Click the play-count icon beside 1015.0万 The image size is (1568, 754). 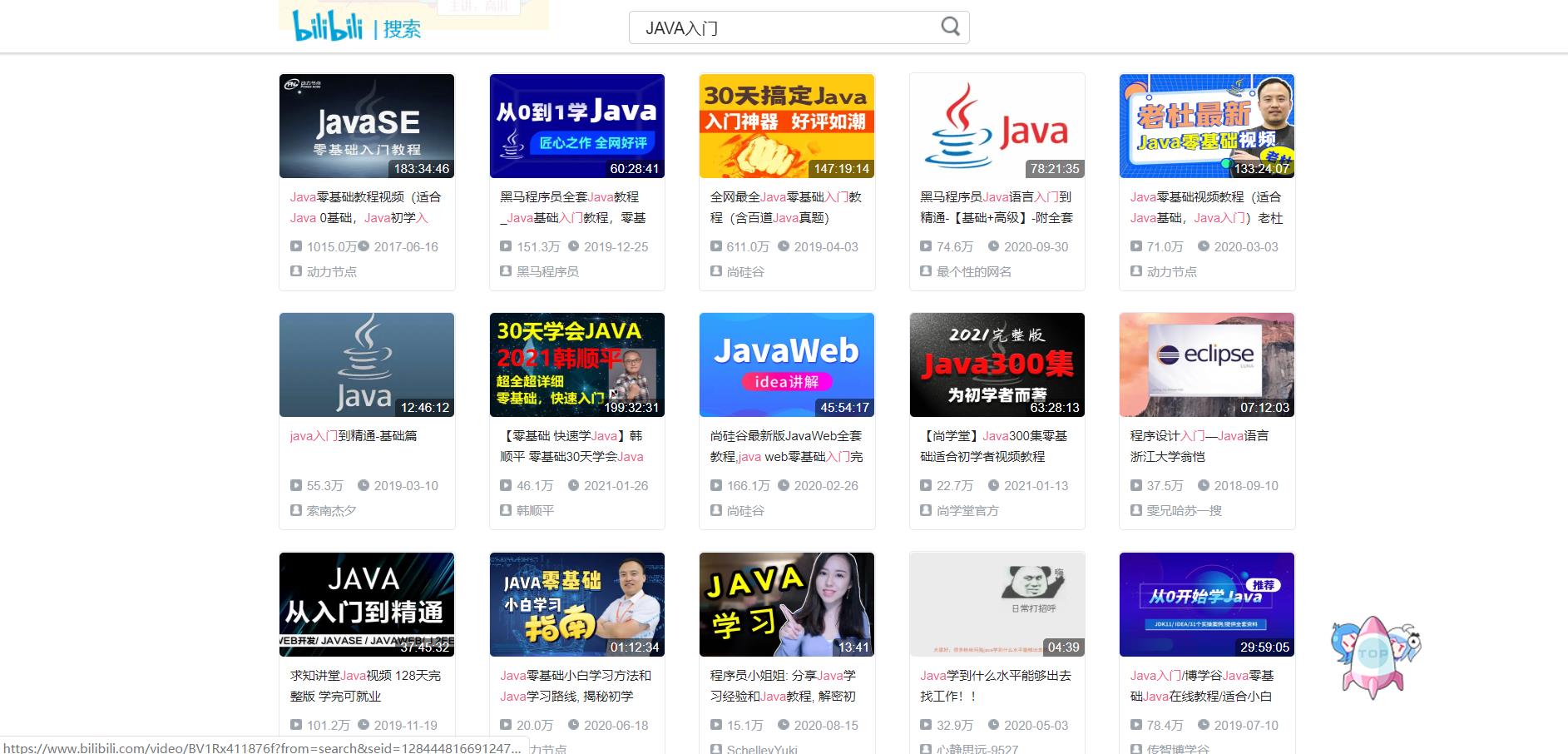296,246
